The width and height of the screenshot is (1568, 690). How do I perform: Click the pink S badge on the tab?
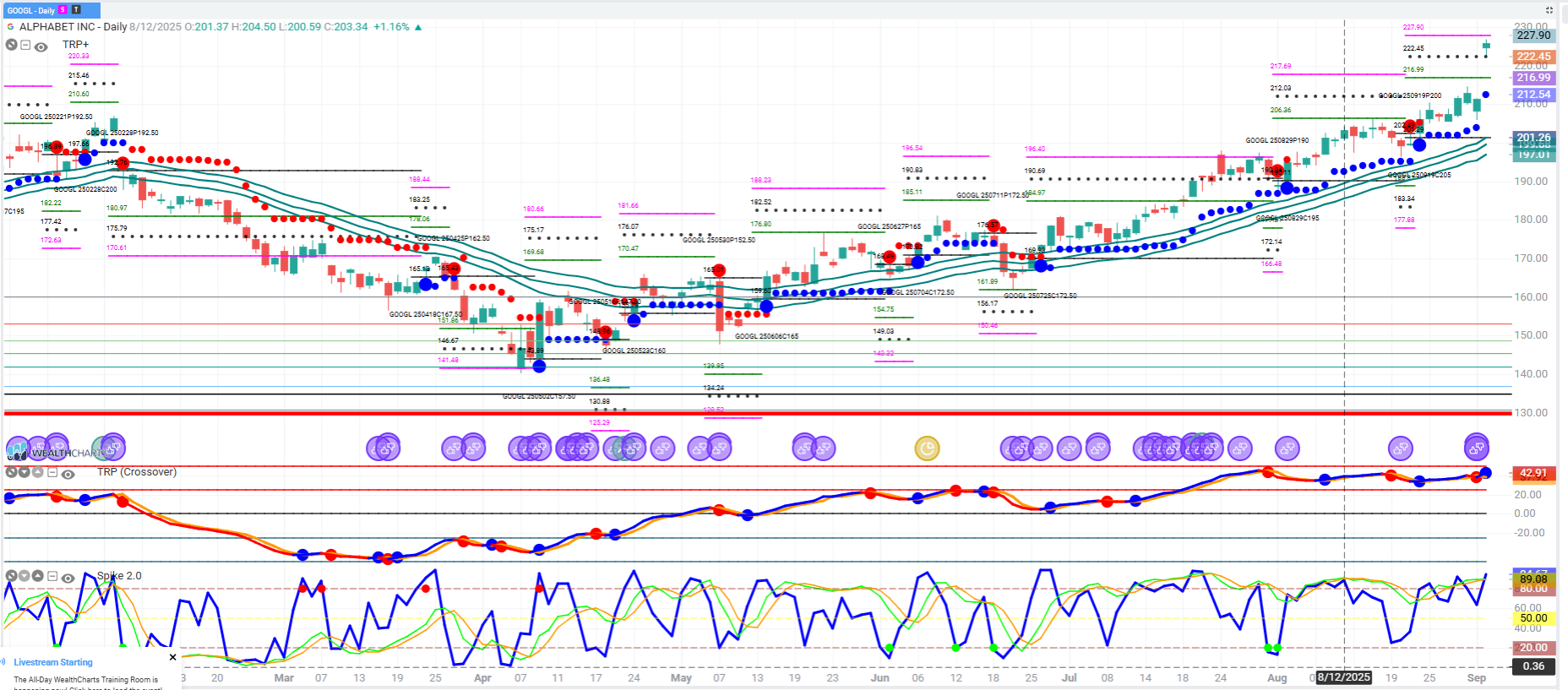(63, 10)
